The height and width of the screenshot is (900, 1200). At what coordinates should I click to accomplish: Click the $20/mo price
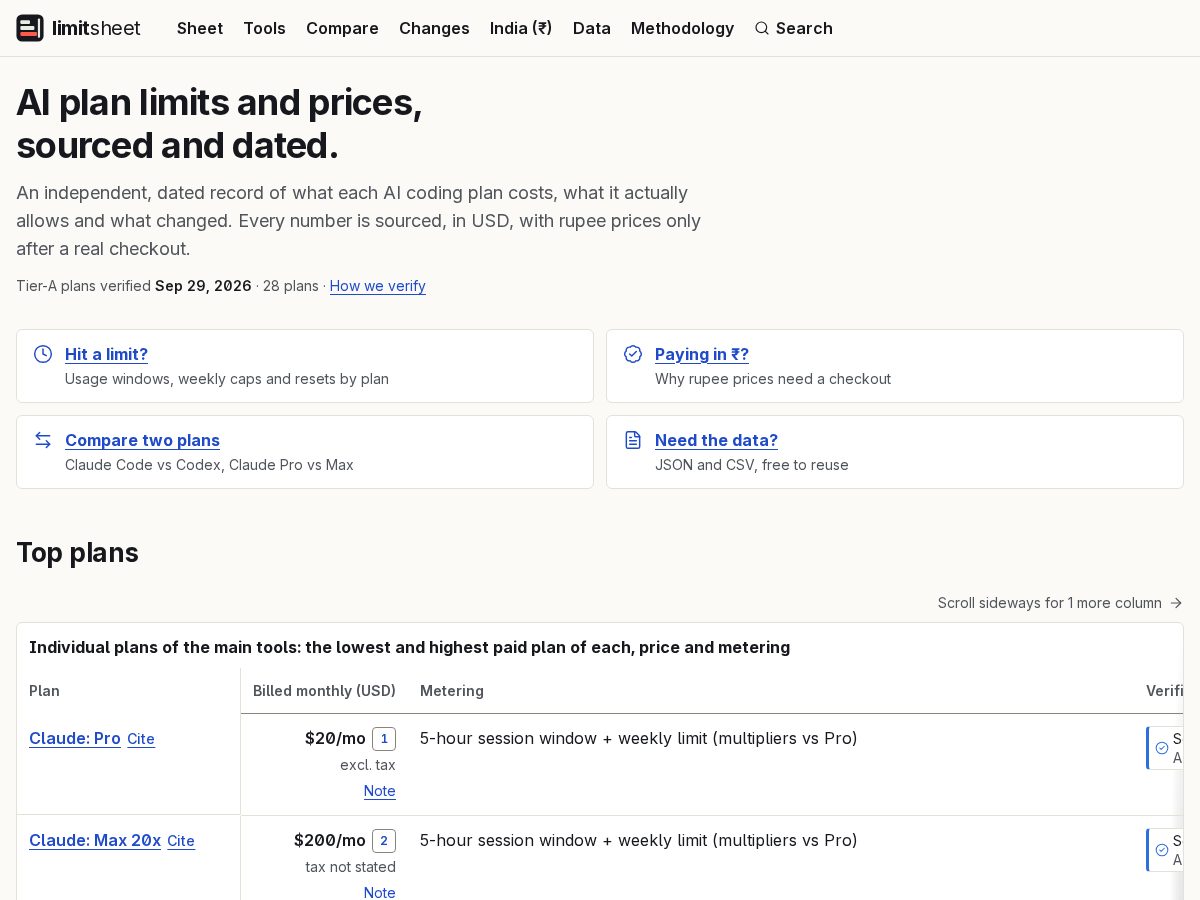(x=335, y=738)
